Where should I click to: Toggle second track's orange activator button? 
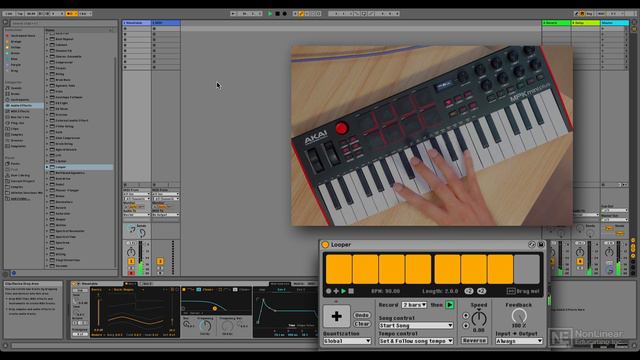[160, 261]
